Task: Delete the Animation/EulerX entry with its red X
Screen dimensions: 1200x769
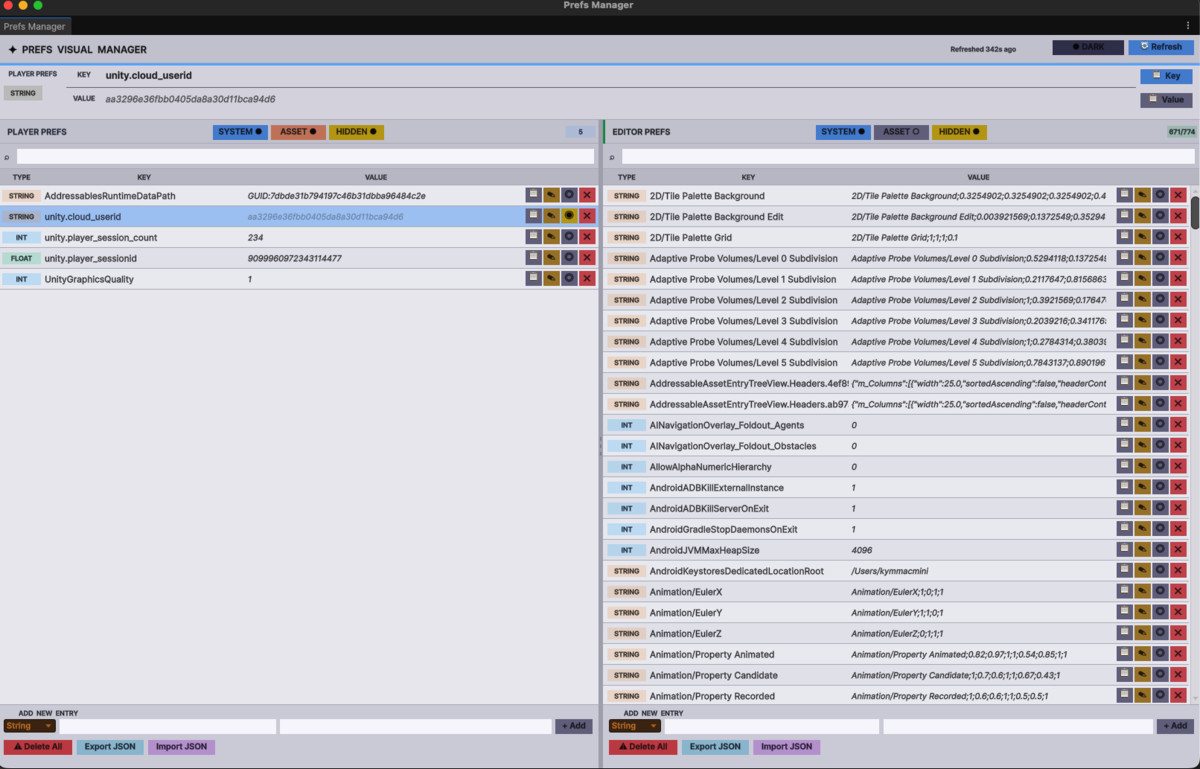Action: coord(1178,592)
